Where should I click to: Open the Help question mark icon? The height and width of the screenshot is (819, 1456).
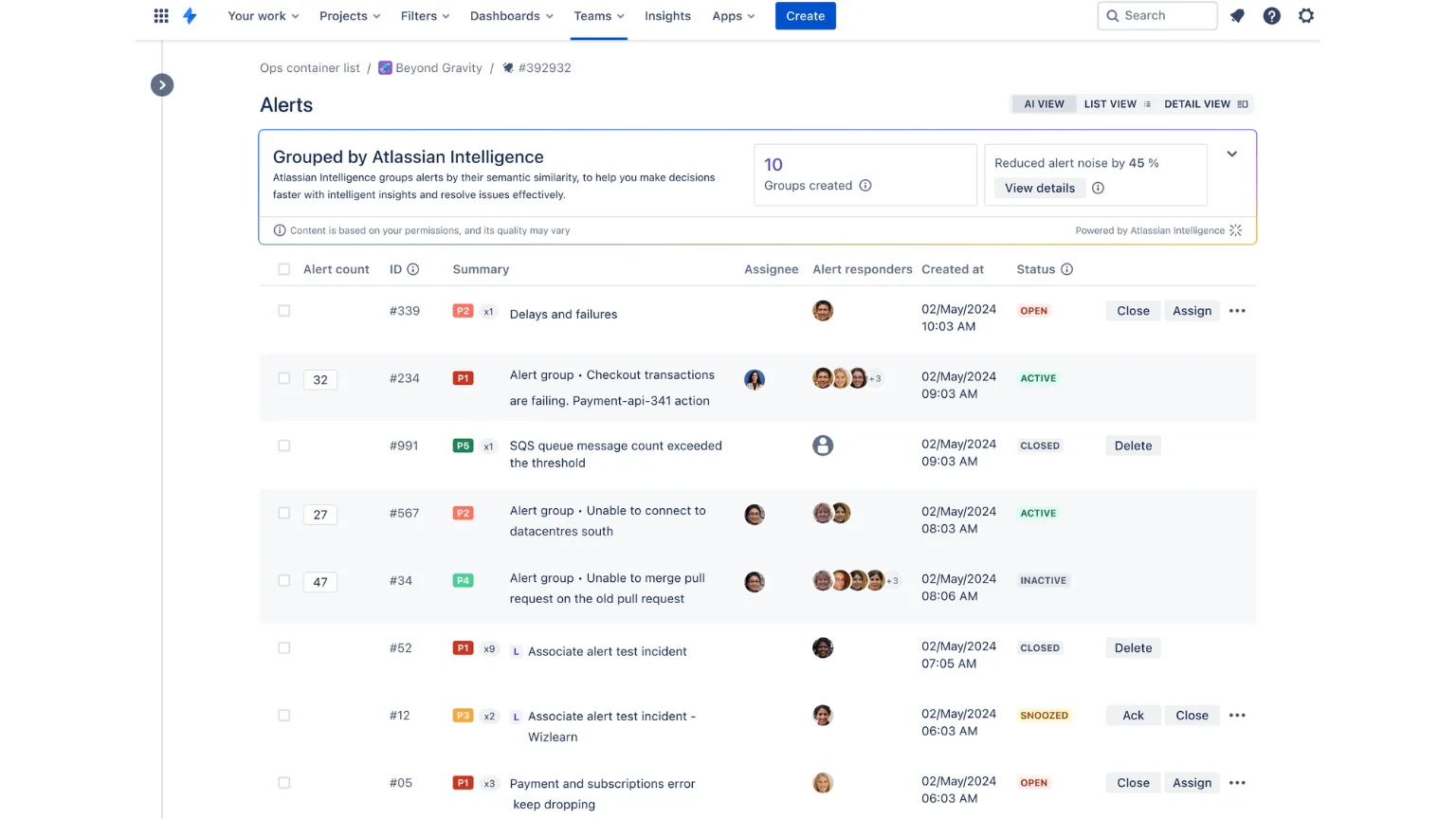[1271, 16]
